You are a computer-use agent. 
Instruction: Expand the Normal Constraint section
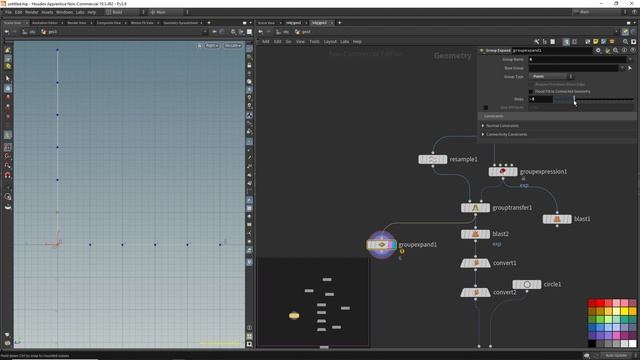pos(483,126)
